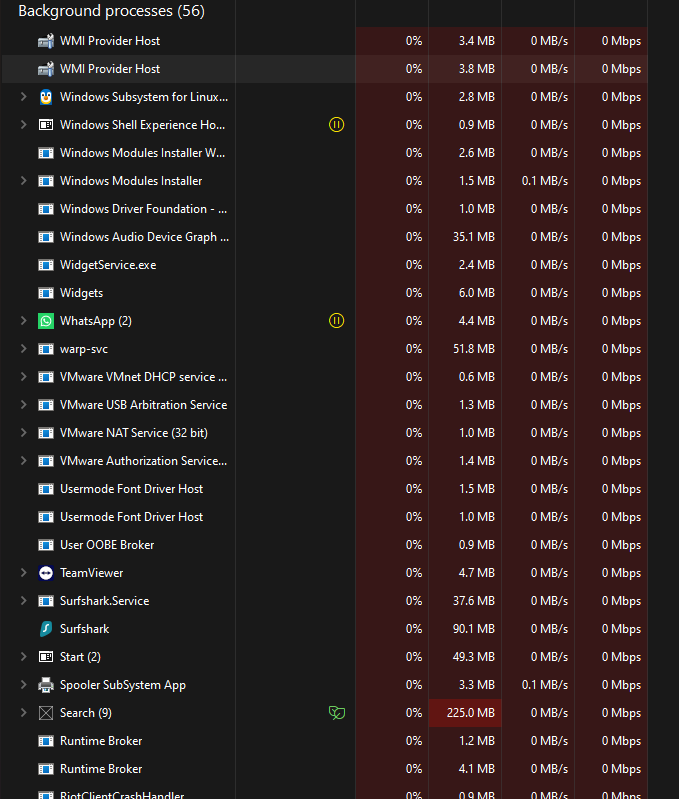The width and height of the screenshot is (679, 799).
Task: Expand the Spooler SubSystem App entry
Action: 23,684
